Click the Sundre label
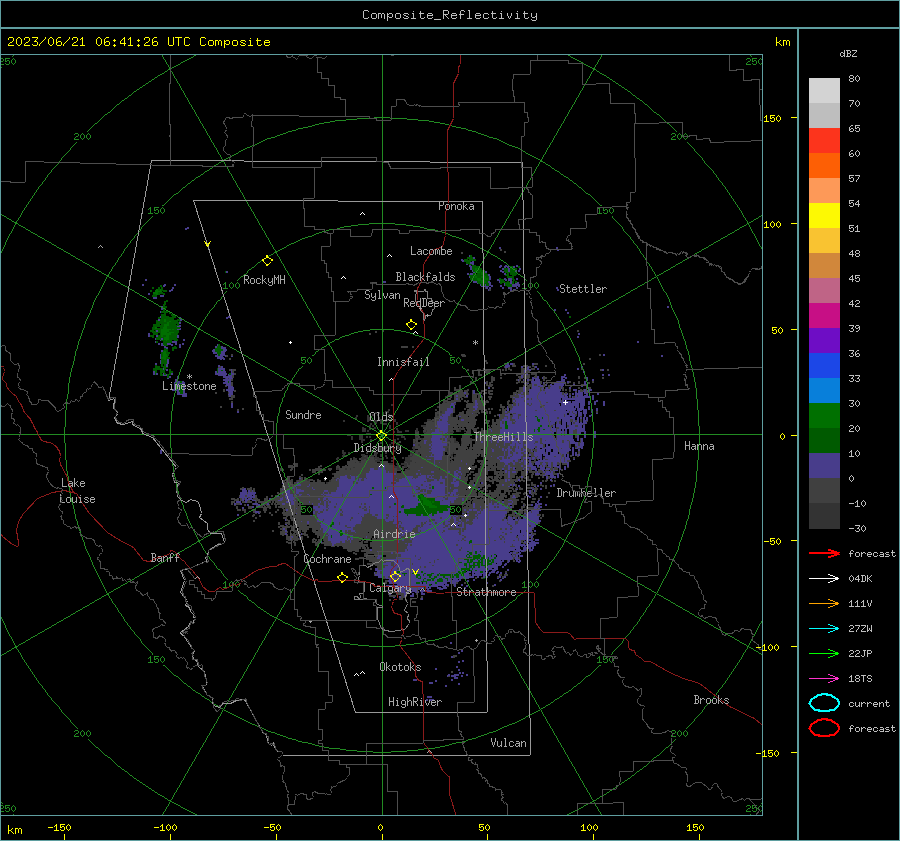 pos(303,414)
